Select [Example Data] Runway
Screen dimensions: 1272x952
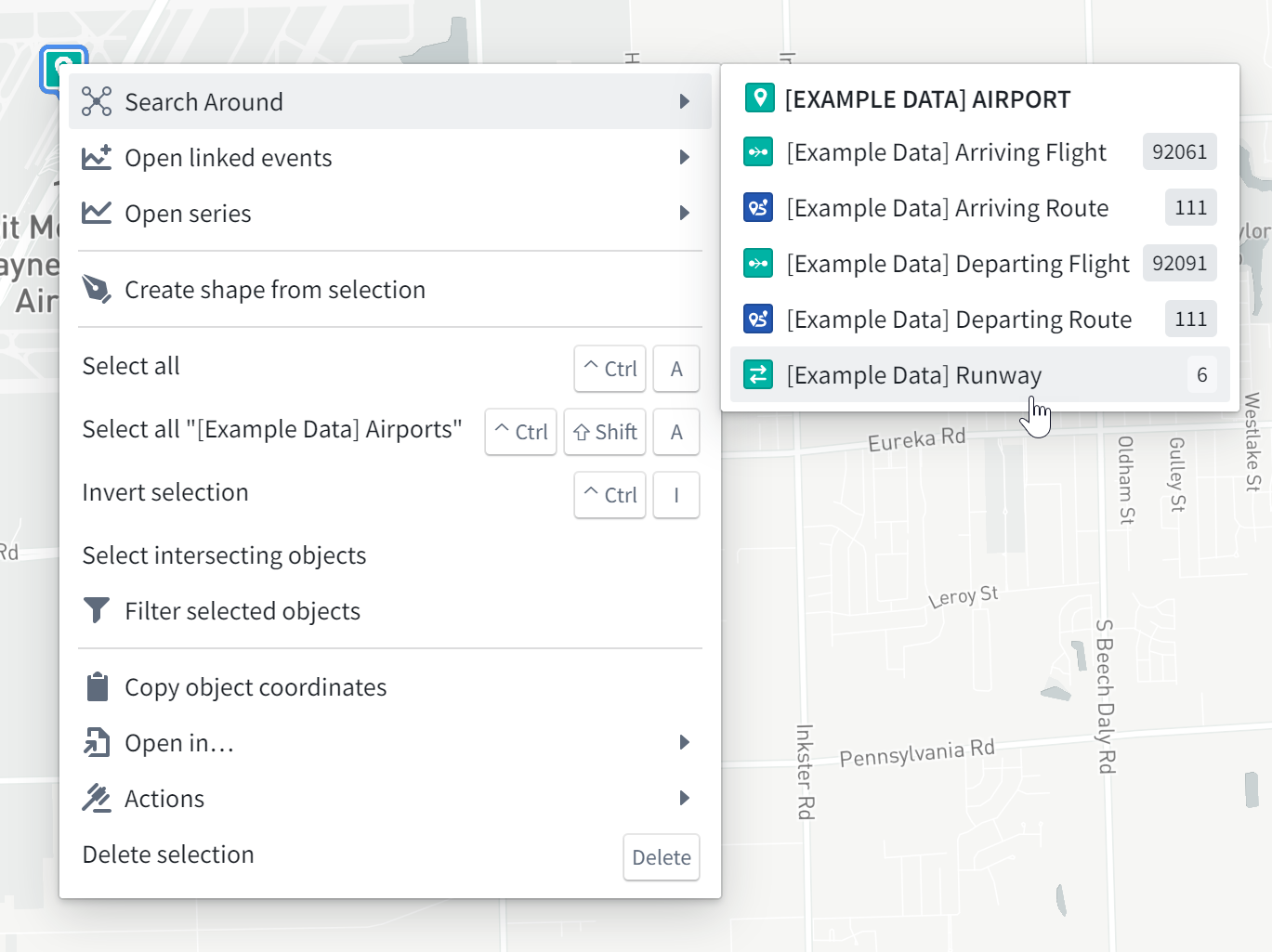[x=980, y=374]
